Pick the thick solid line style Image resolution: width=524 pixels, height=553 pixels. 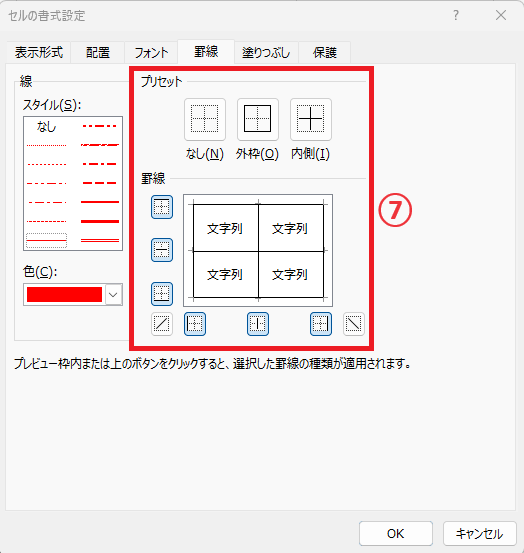[x=100, y=221]
